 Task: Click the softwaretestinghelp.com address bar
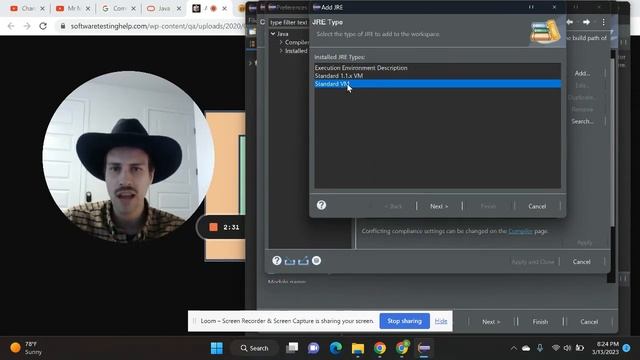tap(157, 26)
